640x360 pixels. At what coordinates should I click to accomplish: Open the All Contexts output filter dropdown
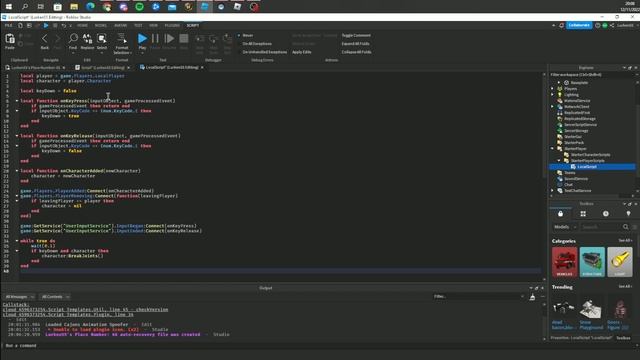click(x=55, y=297)
